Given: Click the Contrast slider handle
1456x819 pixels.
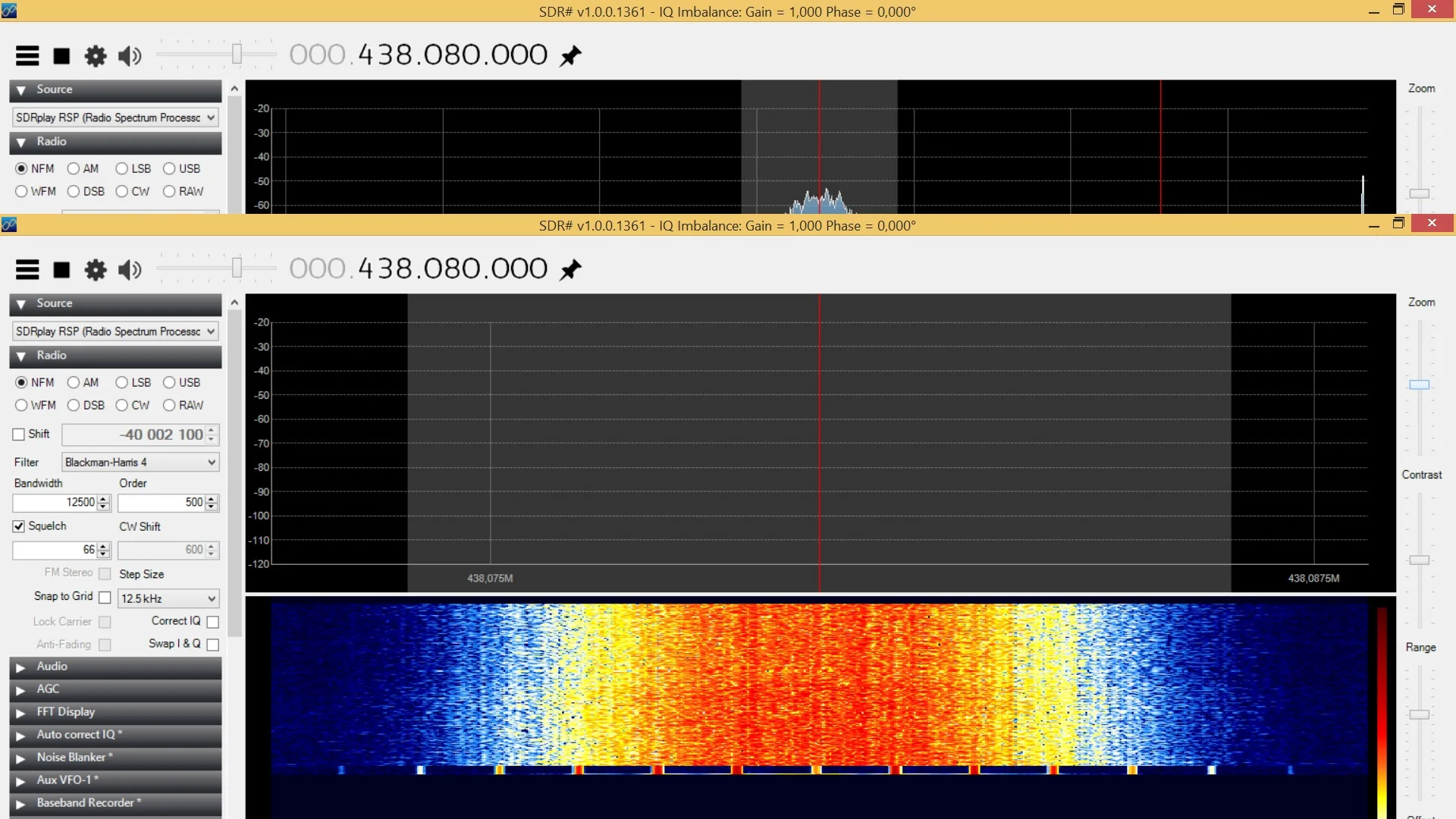Looking at the screenshot, I should pyautogui.click(x=1419, y=560).
